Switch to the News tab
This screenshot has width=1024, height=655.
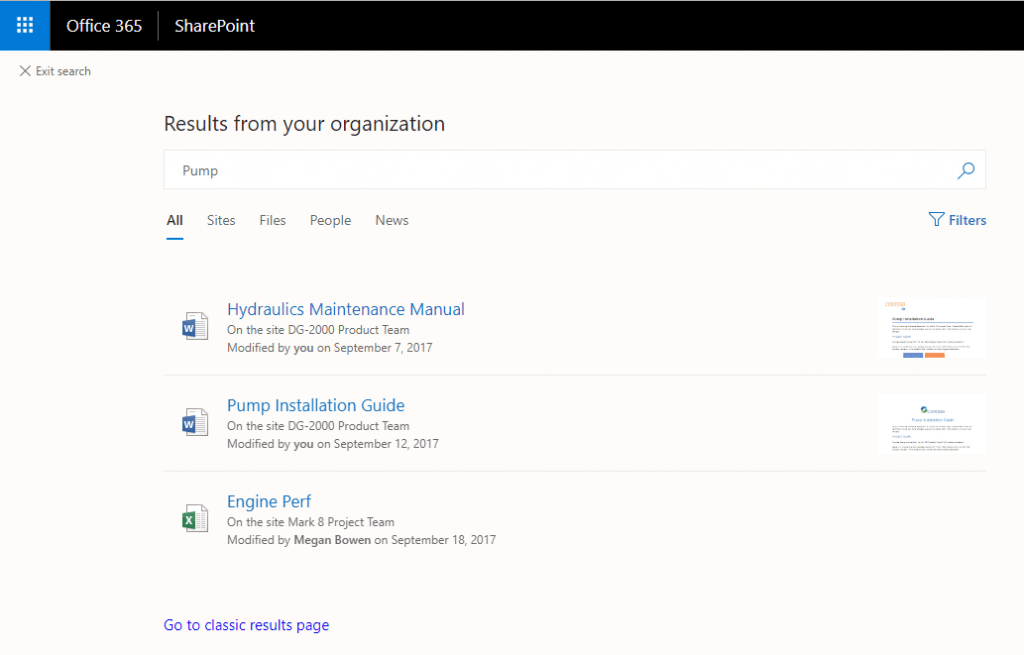(x=392, y=221)
